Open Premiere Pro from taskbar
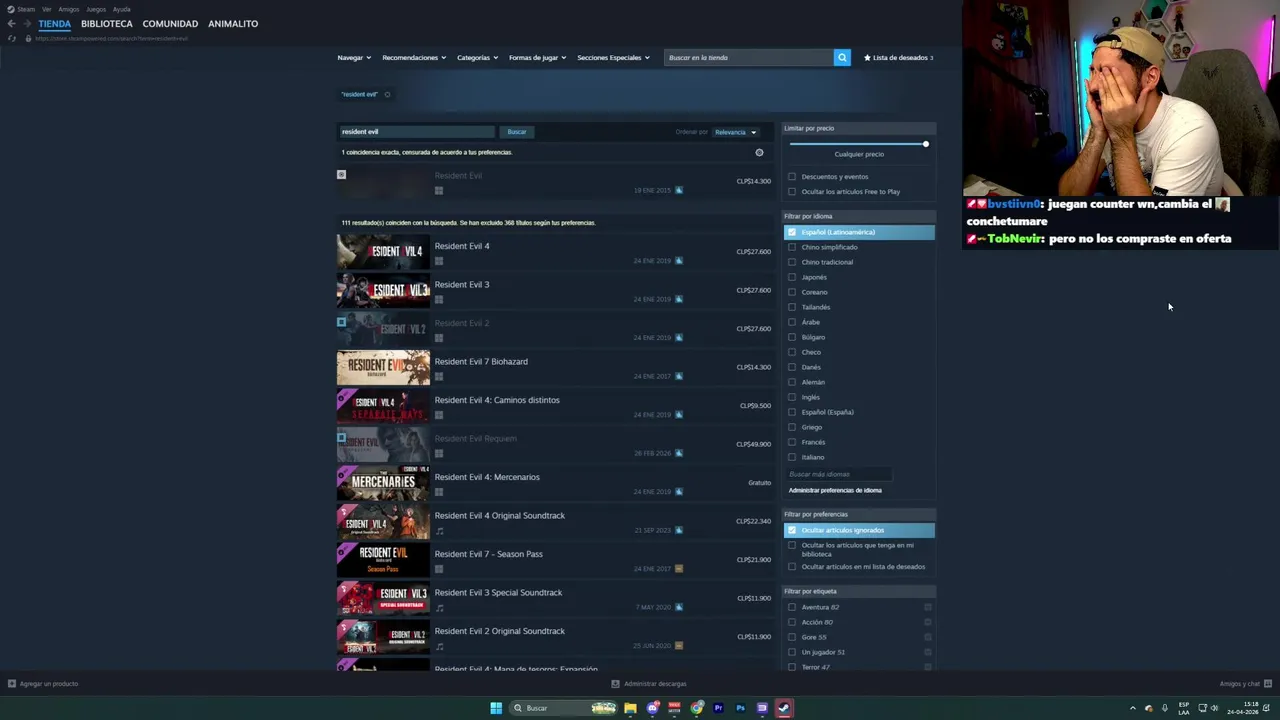Image resolution: width=1280 pixels, height=720 pixels. tap(718, 708)
